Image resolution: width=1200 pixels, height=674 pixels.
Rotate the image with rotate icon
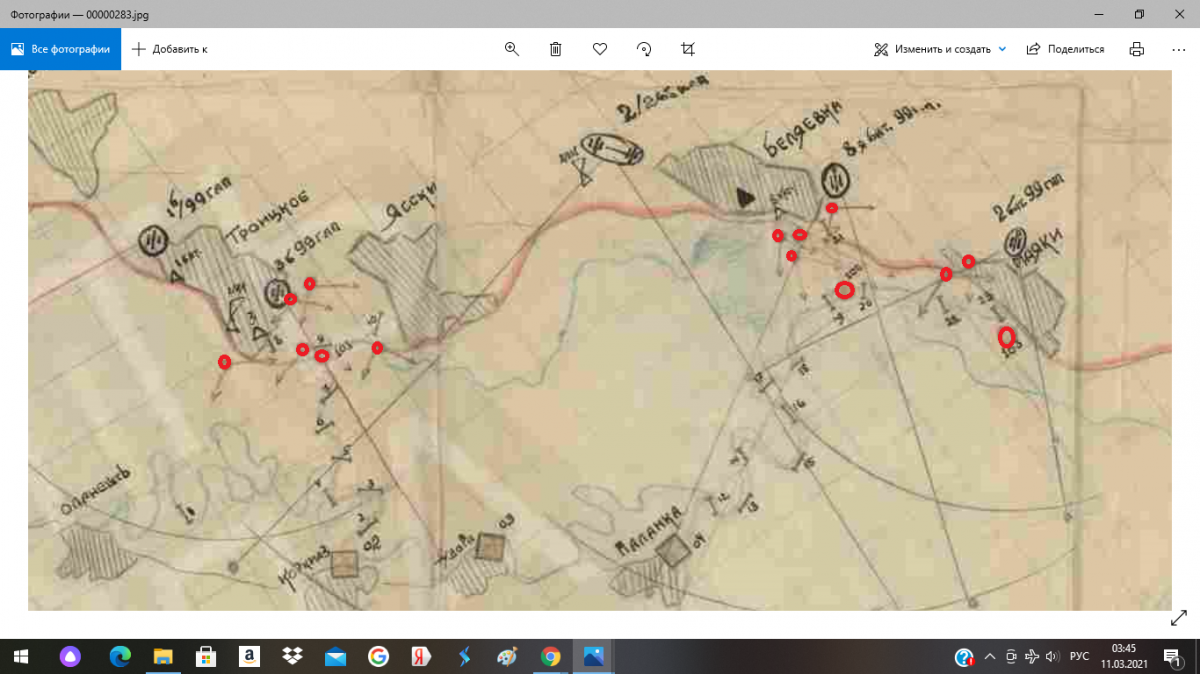pos(644,49)
